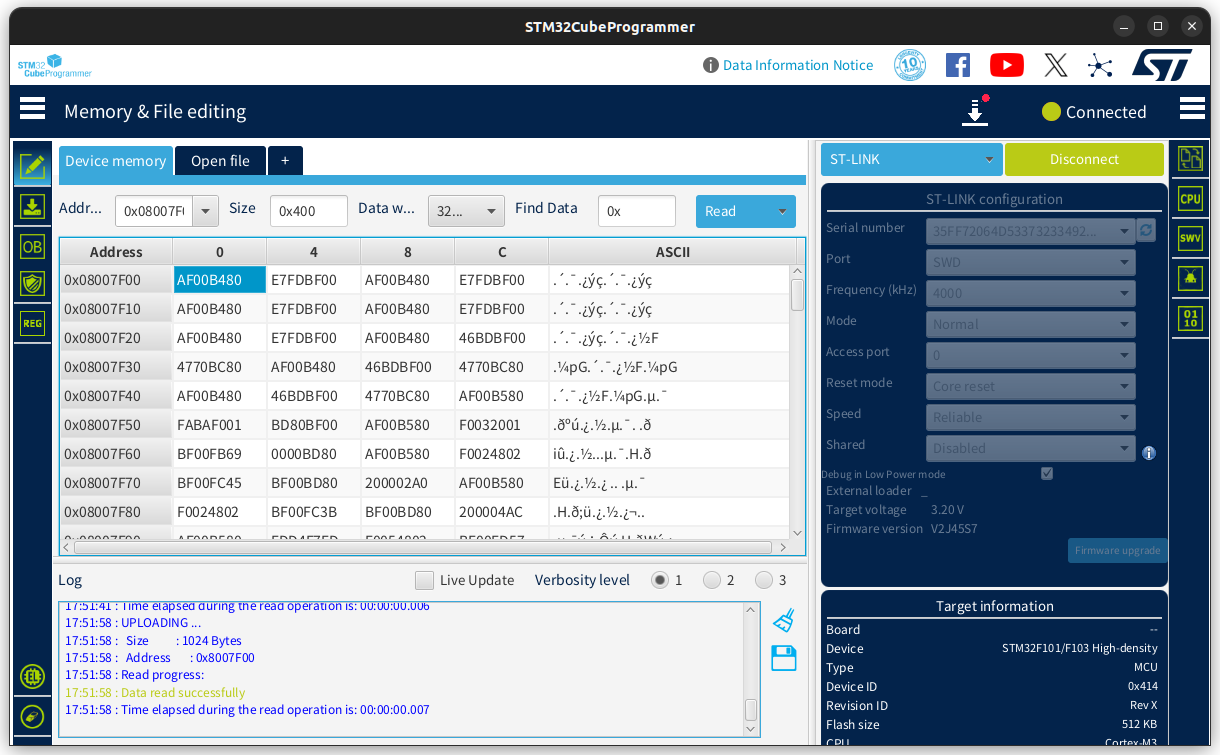Click the ASCII column header
Image resolution: width=1220 pixels, height=755 pixels.
(x=672, y=252)
